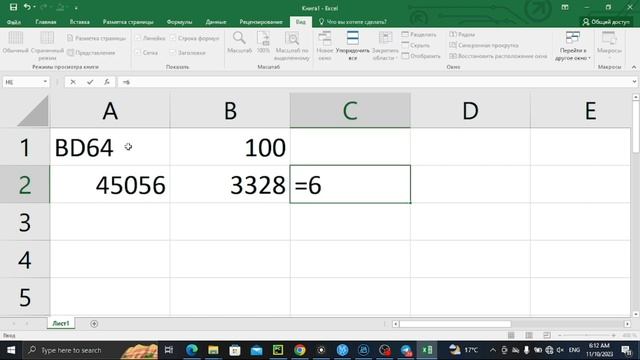Screen dimensions: 640x360
Task: Add a new sheet with the plus button
Action: [x=94, y=324]
